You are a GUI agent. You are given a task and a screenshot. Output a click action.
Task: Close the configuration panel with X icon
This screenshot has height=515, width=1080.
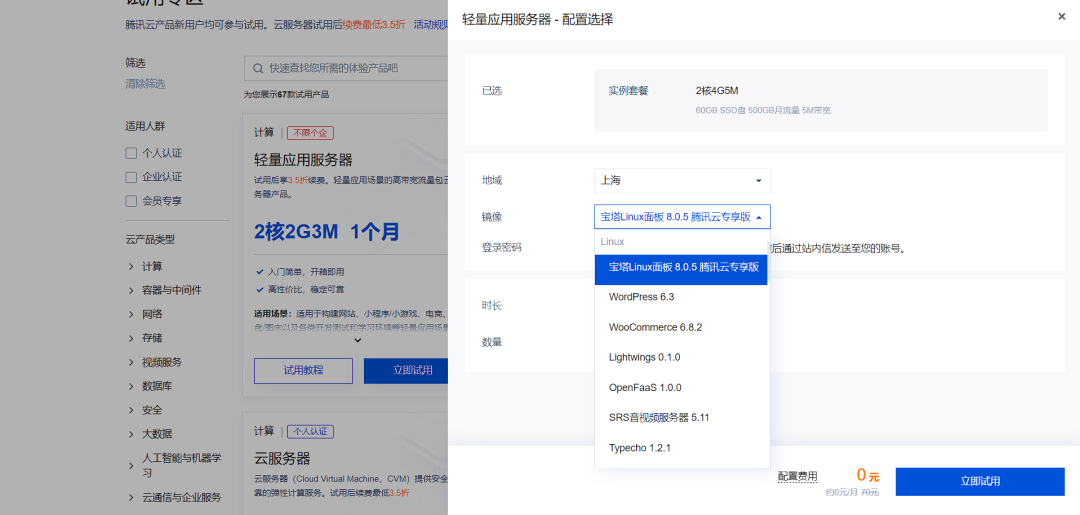tap(1061, 17)
